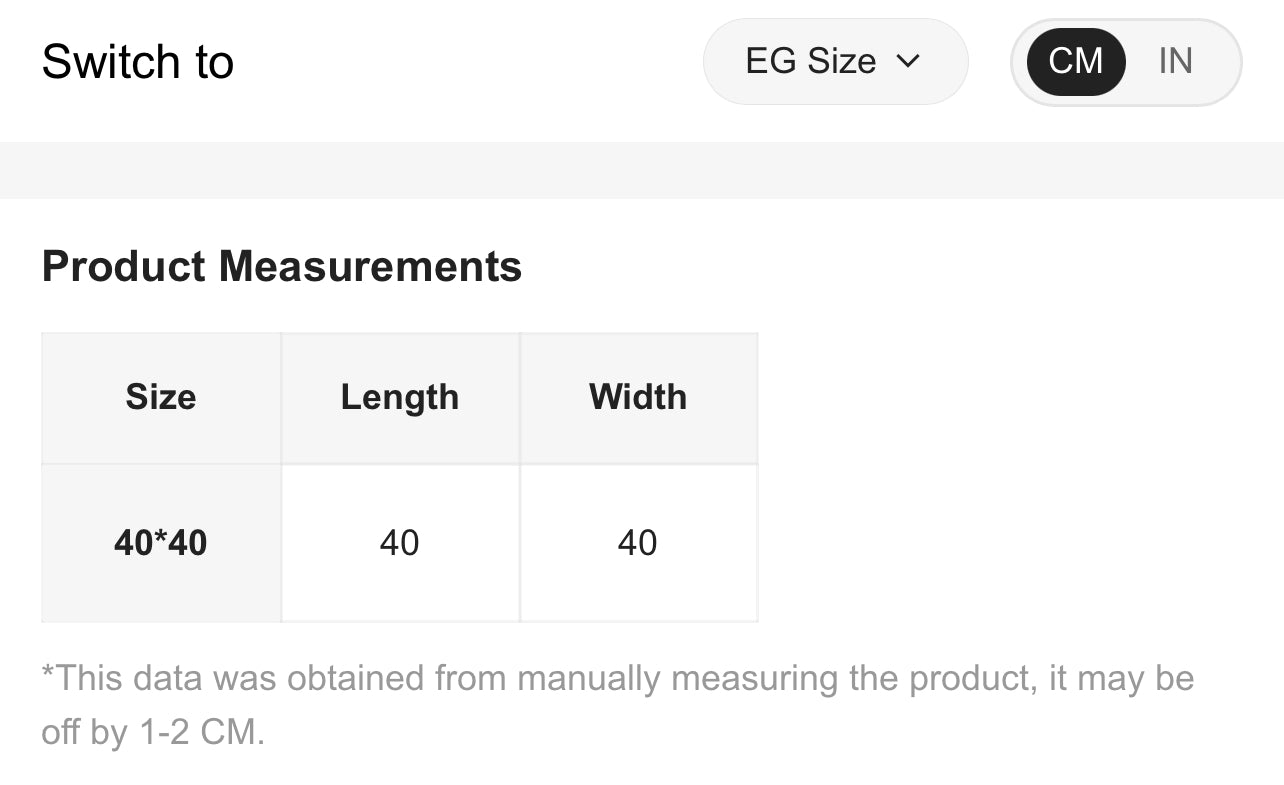Click the Product Measurements heading
Screen dimensions: 1284x785
[x=281, y=267]
